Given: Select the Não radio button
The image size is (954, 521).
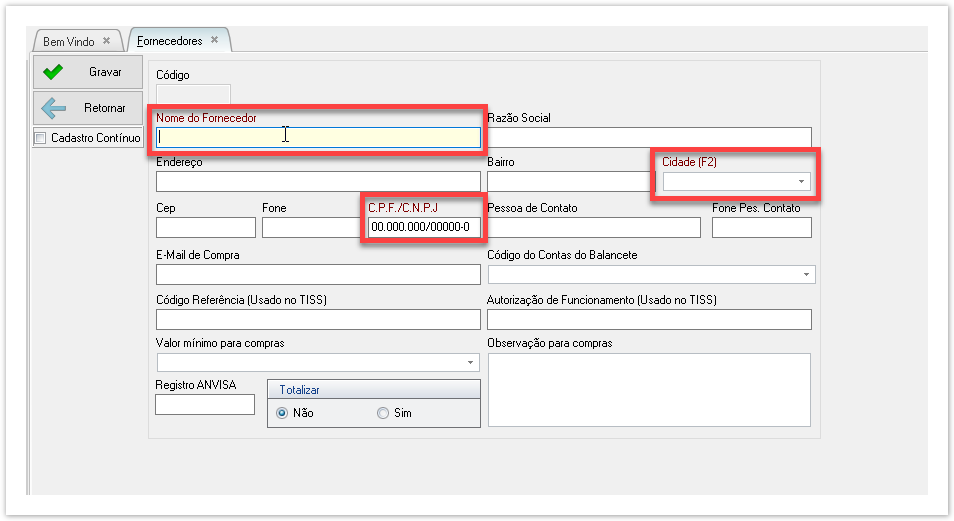Looking at the screenshot, I should 282,413.
